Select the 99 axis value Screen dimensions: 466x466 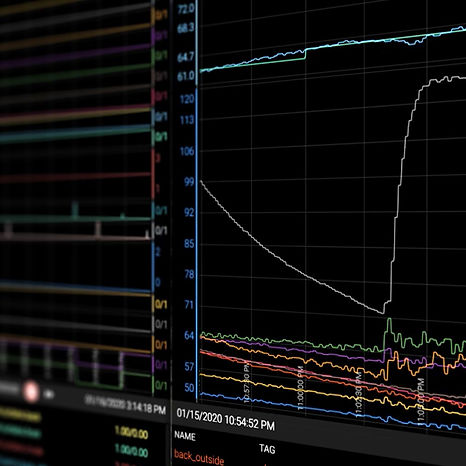189,182
